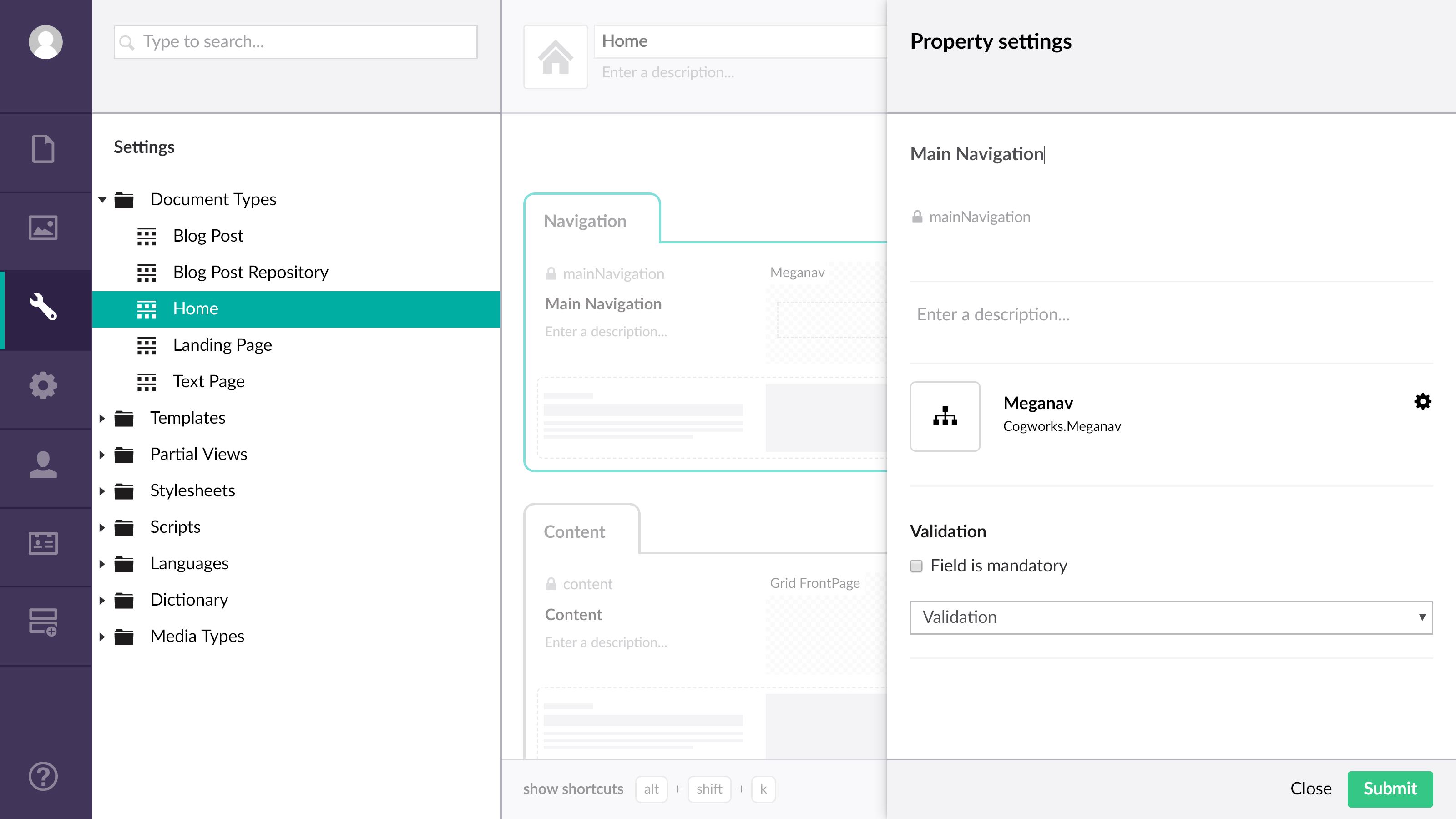This screenshot has width=1456, height=819.
Task: Open the Validation dropdown
Action: point(1171,617)
